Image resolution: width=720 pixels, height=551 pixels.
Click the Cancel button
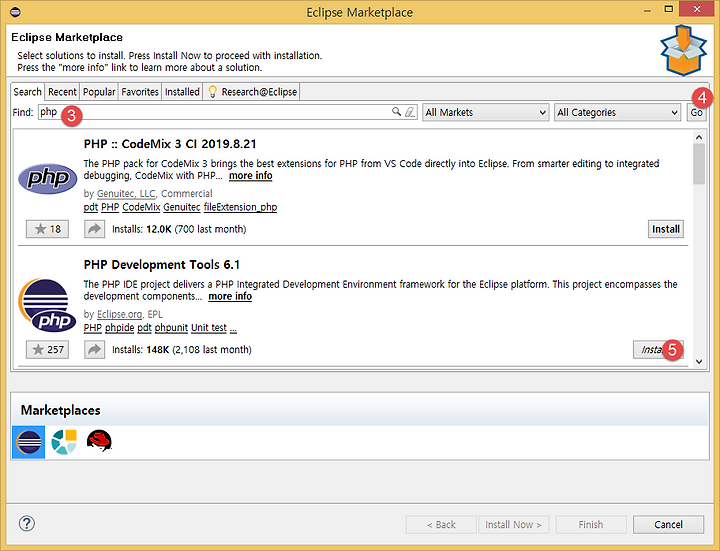tap(668, 524)
